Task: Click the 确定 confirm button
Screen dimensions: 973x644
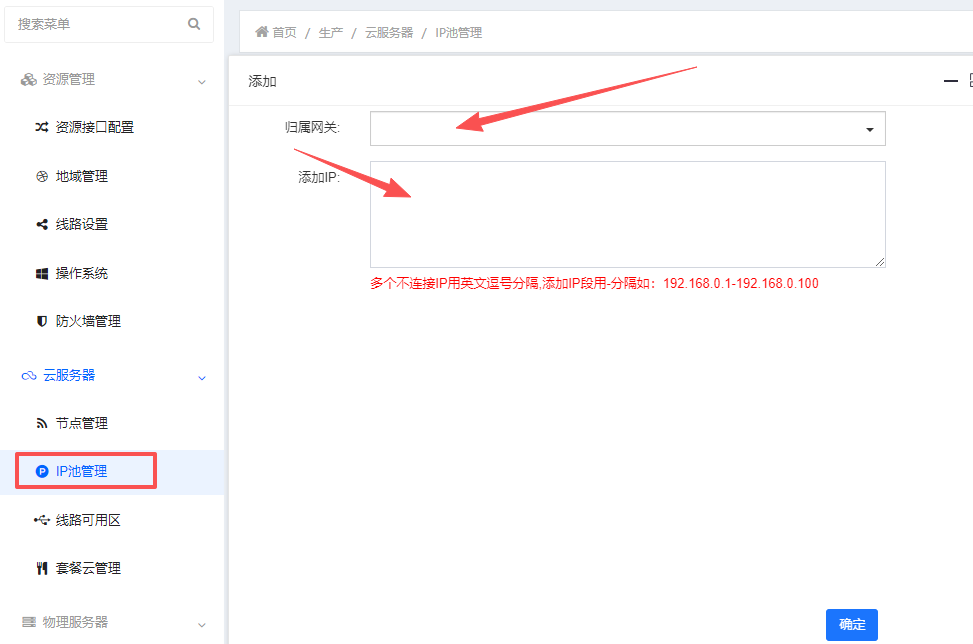Action: pos(851,624)
